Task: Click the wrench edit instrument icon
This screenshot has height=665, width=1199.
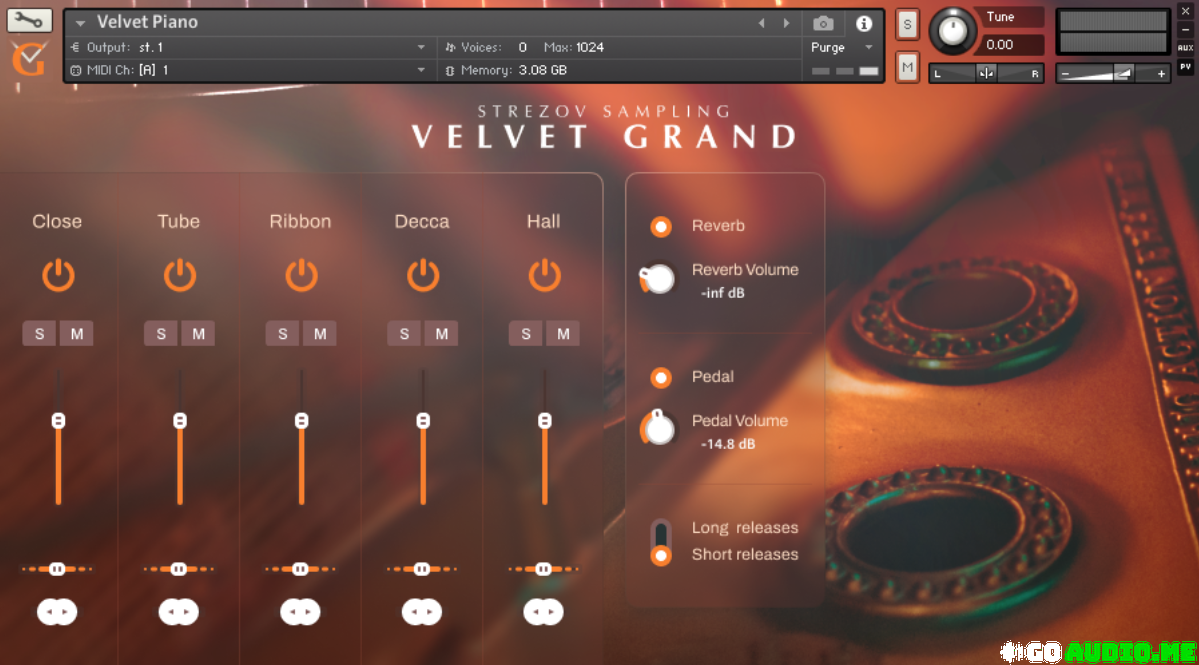Action: (30, 21)
